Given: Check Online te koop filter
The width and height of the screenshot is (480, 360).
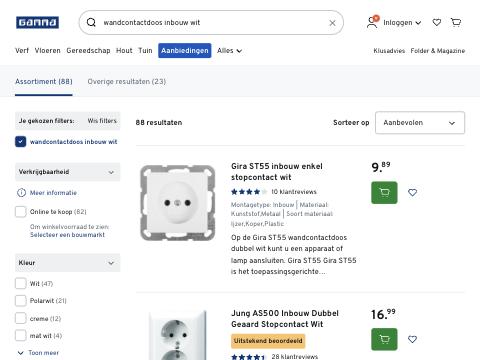Looking at the screenshot, I should [x=20, y=212].
